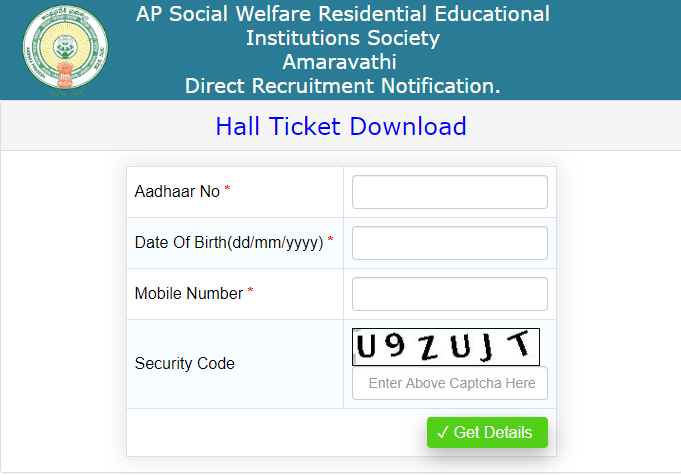The image size is (681, 475).
Task: Click the red asterisk beside Aadhaar No
Action: [227, 189]
